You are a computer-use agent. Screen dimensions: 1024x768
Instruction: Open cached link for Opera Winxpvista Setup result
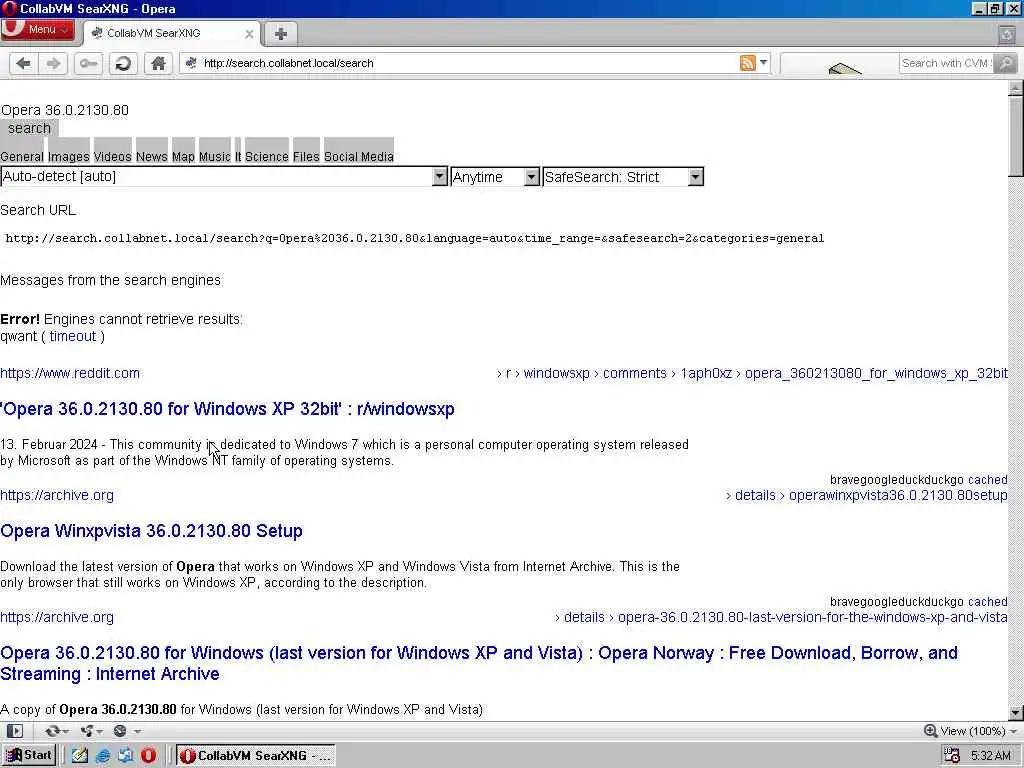987,602
